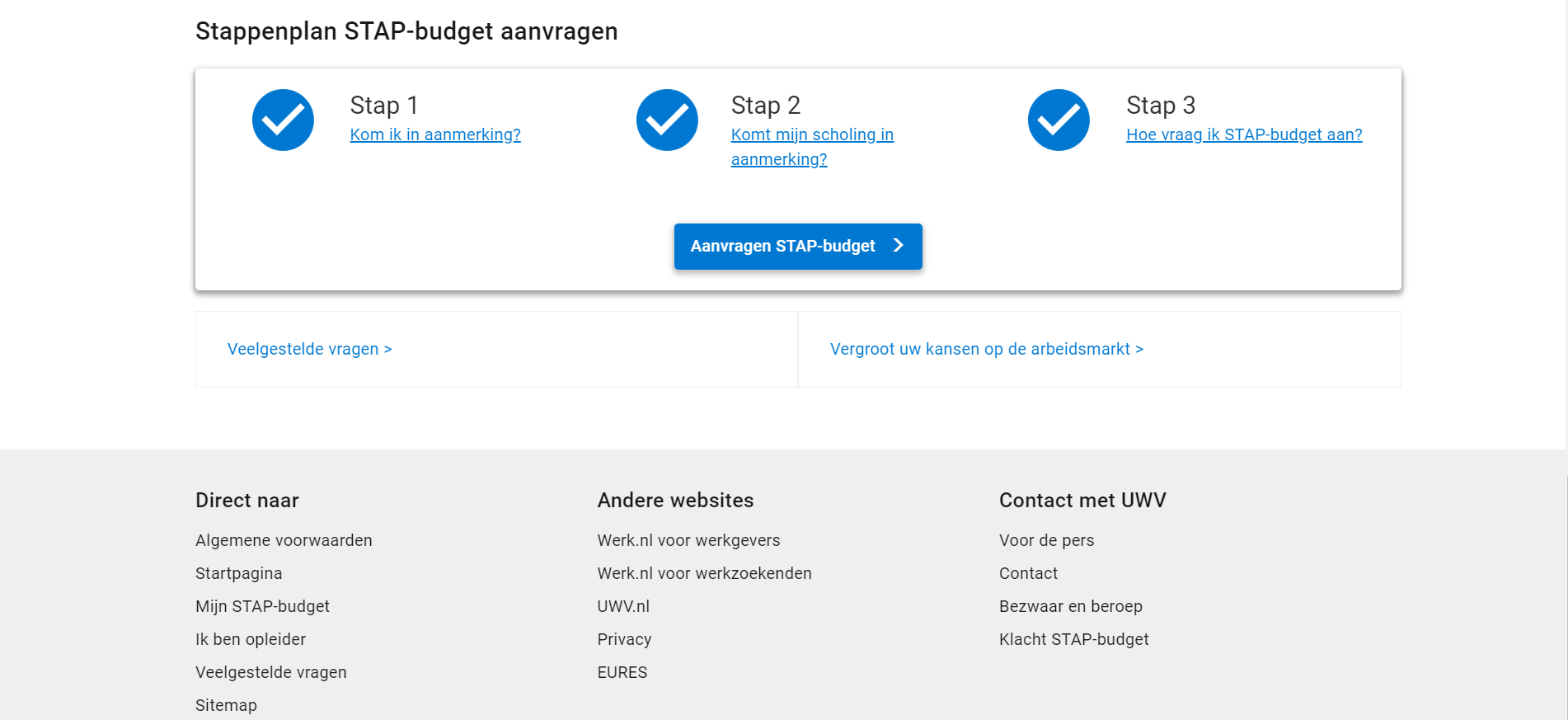Visit Werk.nl voor werkgevers
This screenshot has width=1568, height=720.
pos(688,540)
